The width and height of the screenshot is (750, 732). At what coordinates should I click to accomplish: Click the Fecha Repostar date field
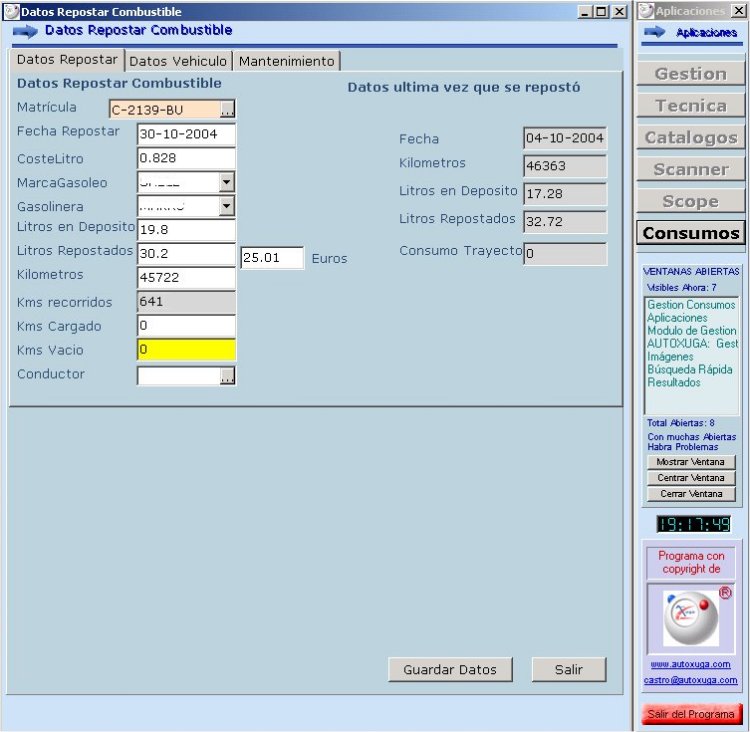click(x=186, y=134)
